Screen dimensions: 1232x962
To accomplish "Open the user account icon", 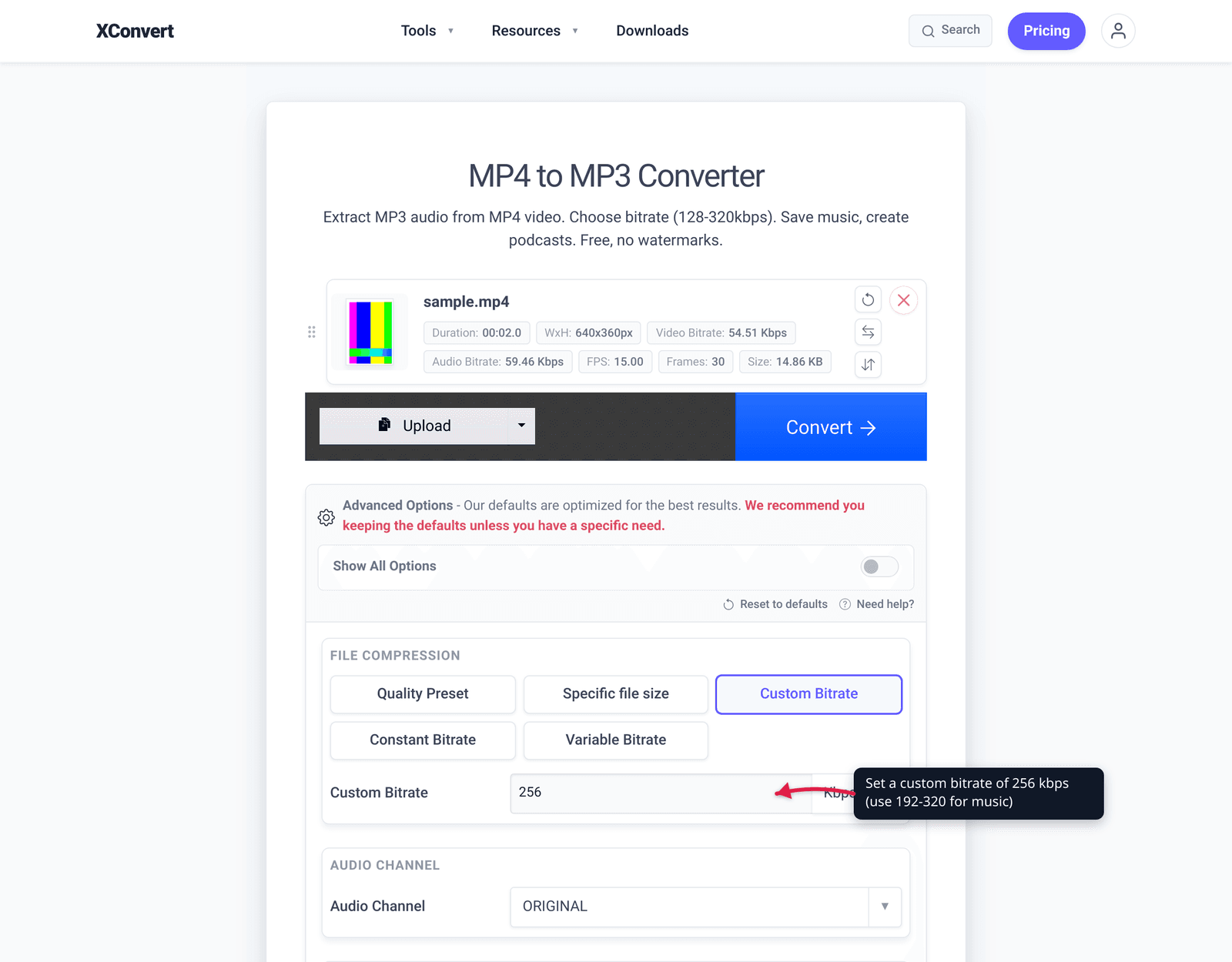I will click(1118, 31).
